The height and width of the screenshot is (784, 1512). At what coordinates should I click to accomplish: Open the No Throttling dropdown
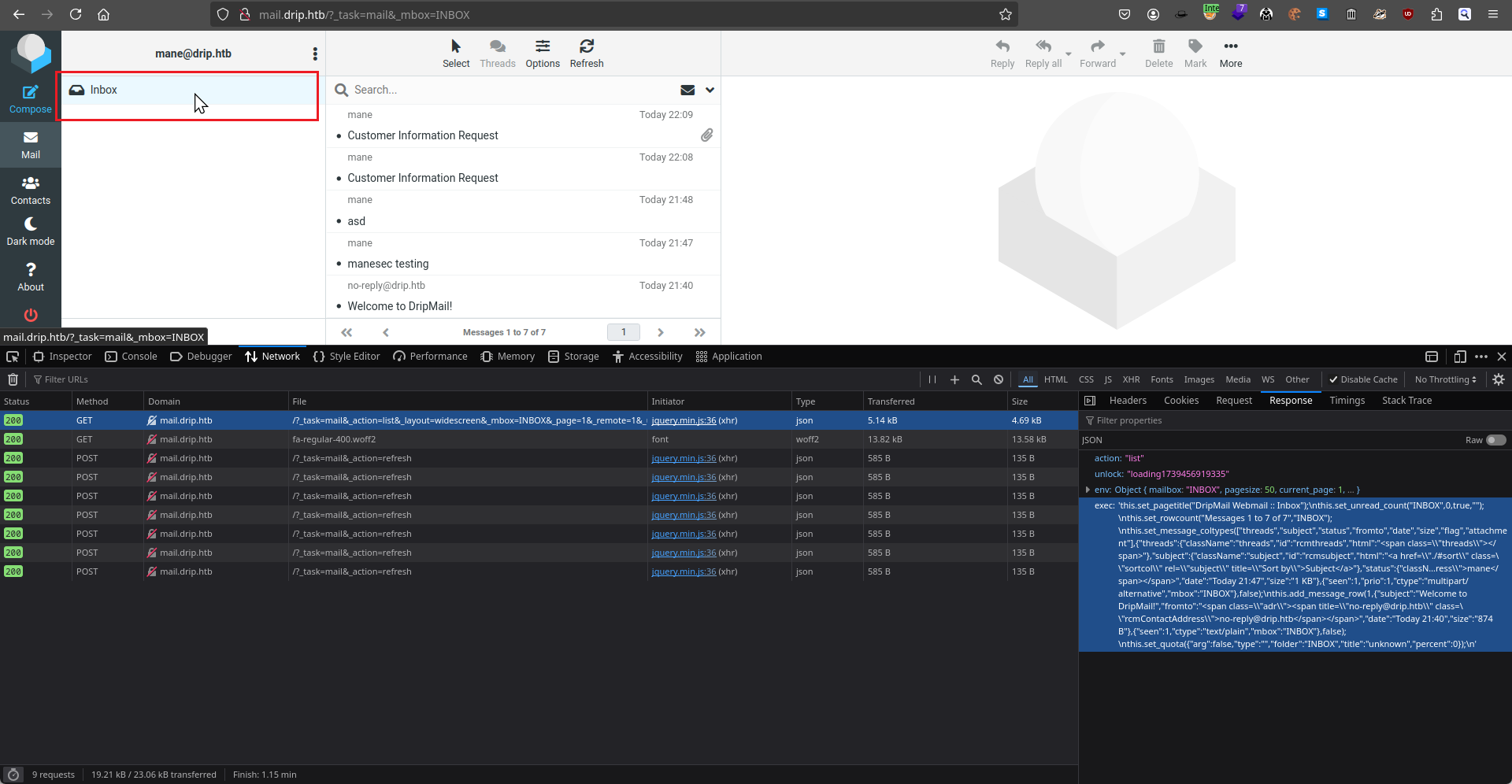pos(1445,379)
